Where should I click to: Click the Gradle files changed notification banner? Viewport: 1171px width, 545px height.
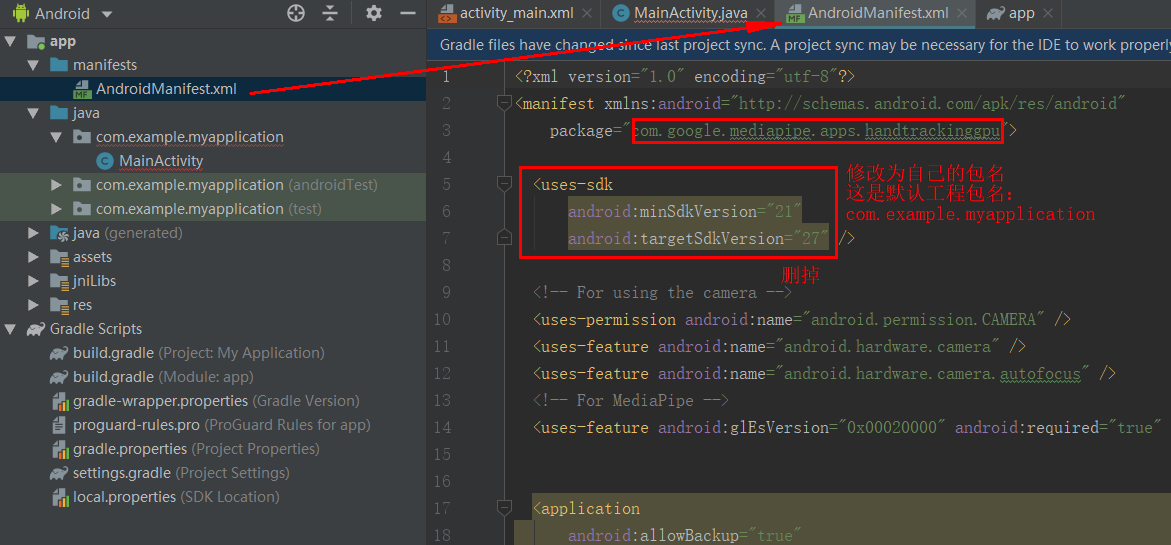[x=798, y=45]
